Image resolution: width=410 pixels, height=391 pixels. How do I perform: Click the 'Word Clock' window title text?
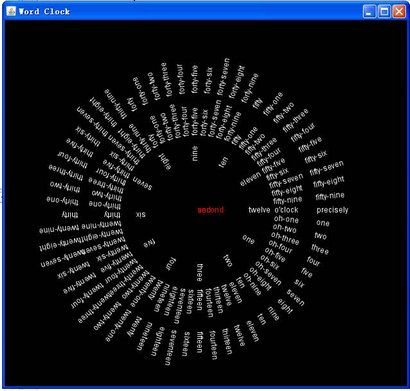tap(44, 11)
